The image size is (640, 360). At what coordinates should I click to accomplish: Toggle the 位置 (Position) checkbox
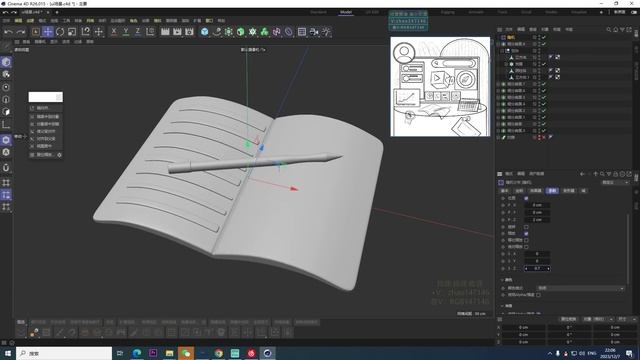coord(526,198)
